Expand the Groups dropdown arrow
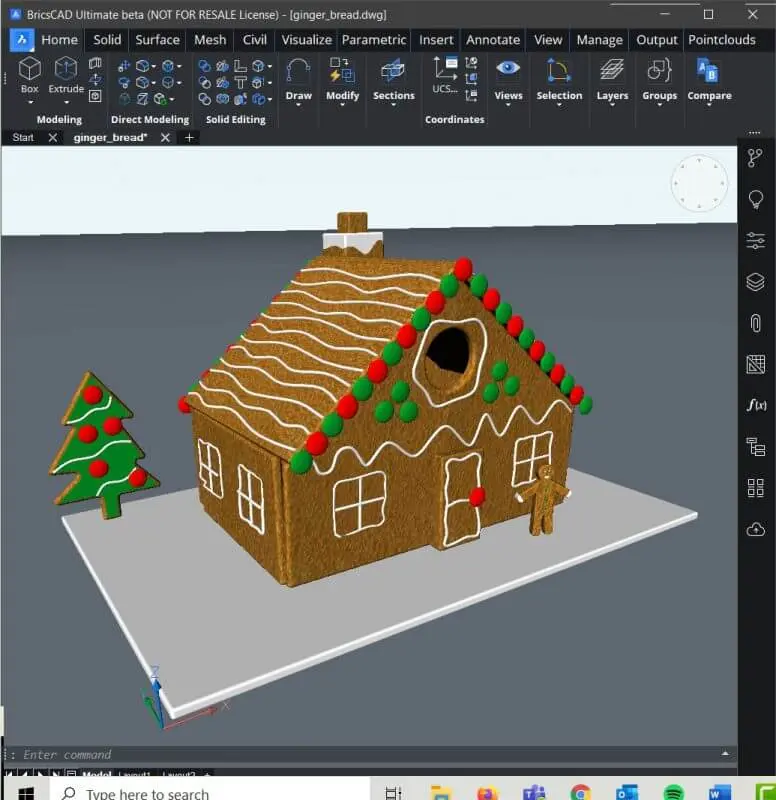Viewport: 776px width, 800px height. tap(659, 105)
